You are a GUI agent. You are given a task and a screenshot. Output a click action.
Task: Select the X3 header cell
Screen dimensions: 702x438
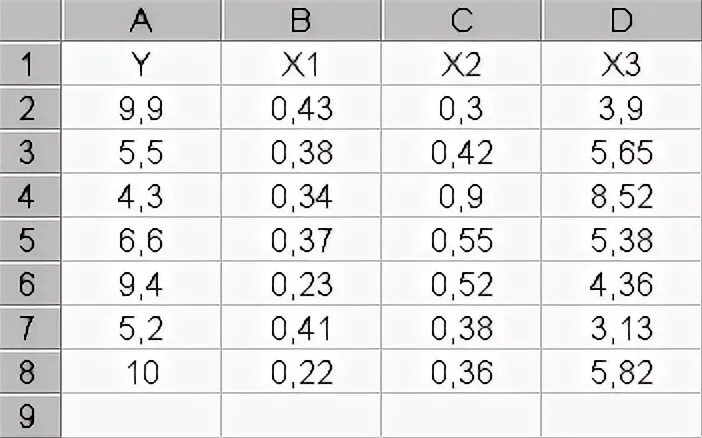(621, 63)
